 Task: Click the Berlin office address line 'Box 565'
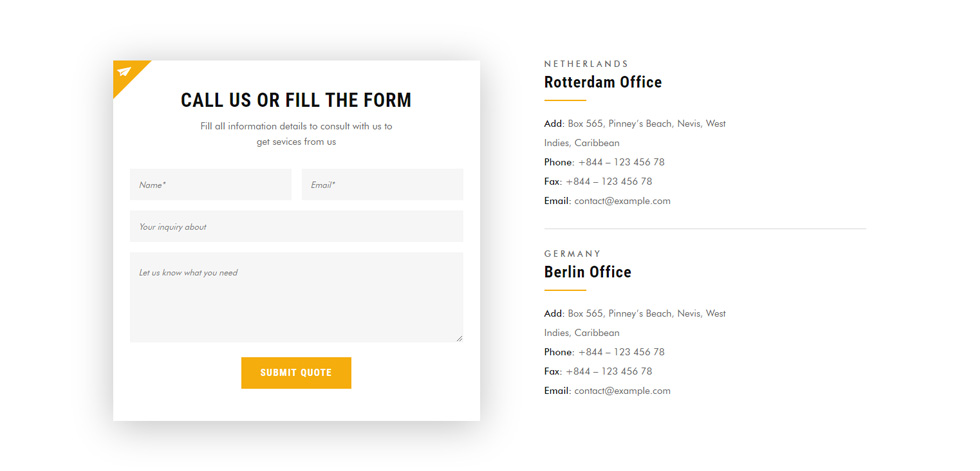point(647,314)
